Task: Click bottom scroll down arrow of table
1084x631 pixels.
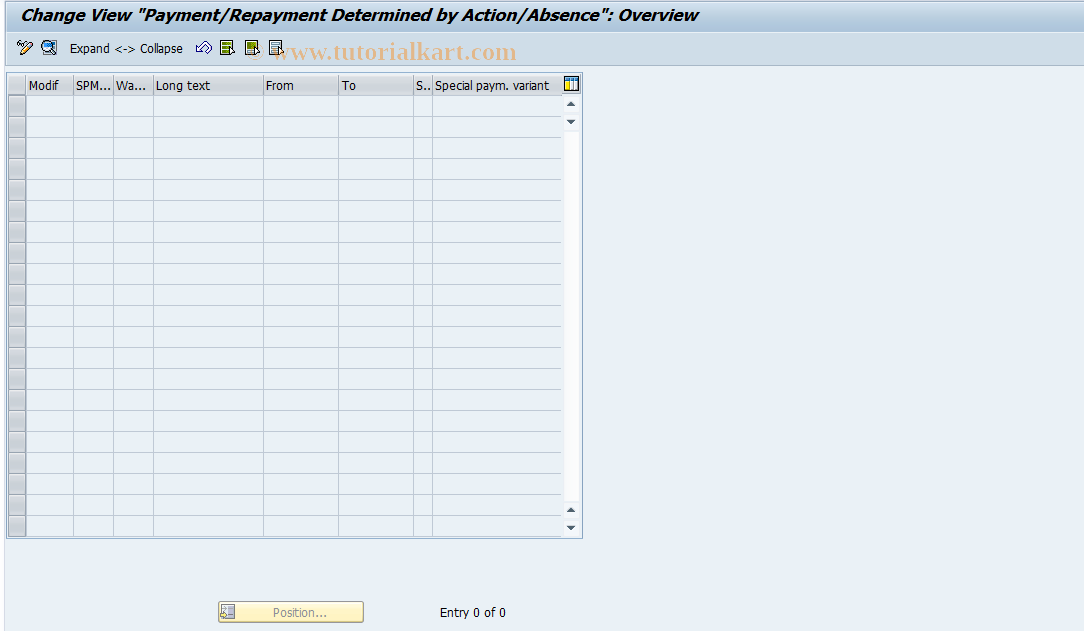Action: click(x=571, y=528)
